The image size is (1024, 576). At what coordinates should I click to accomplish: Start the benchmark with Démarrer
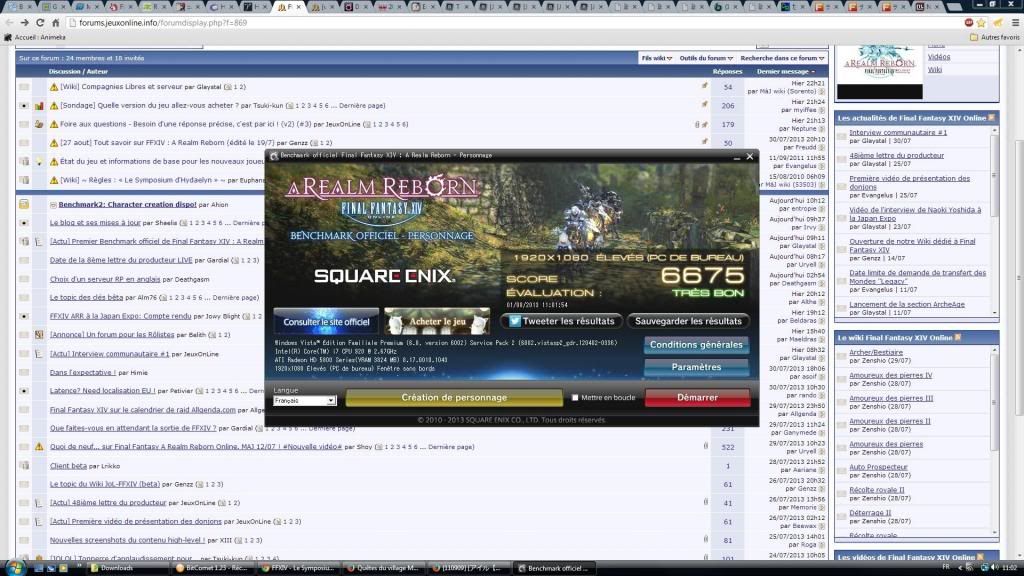pyautogui.click(x=697, y=398)
